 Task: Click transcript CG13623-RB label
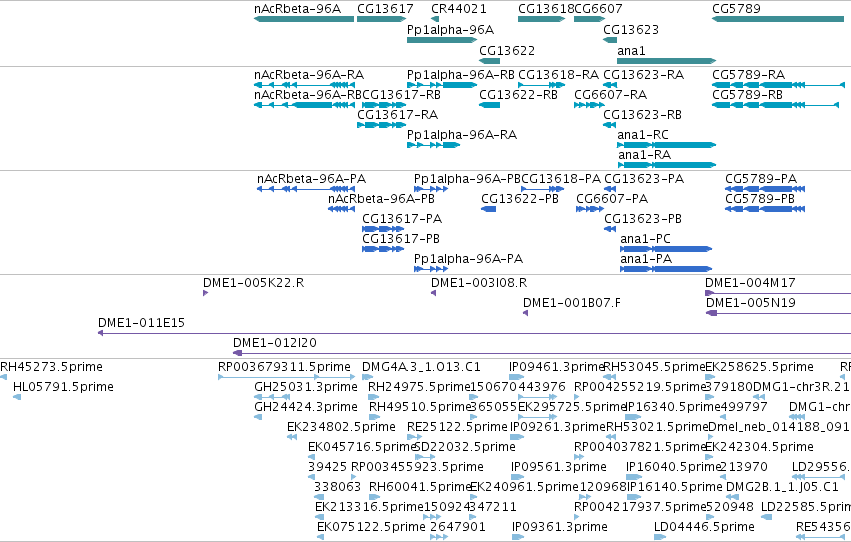click(x=643, y=115)
